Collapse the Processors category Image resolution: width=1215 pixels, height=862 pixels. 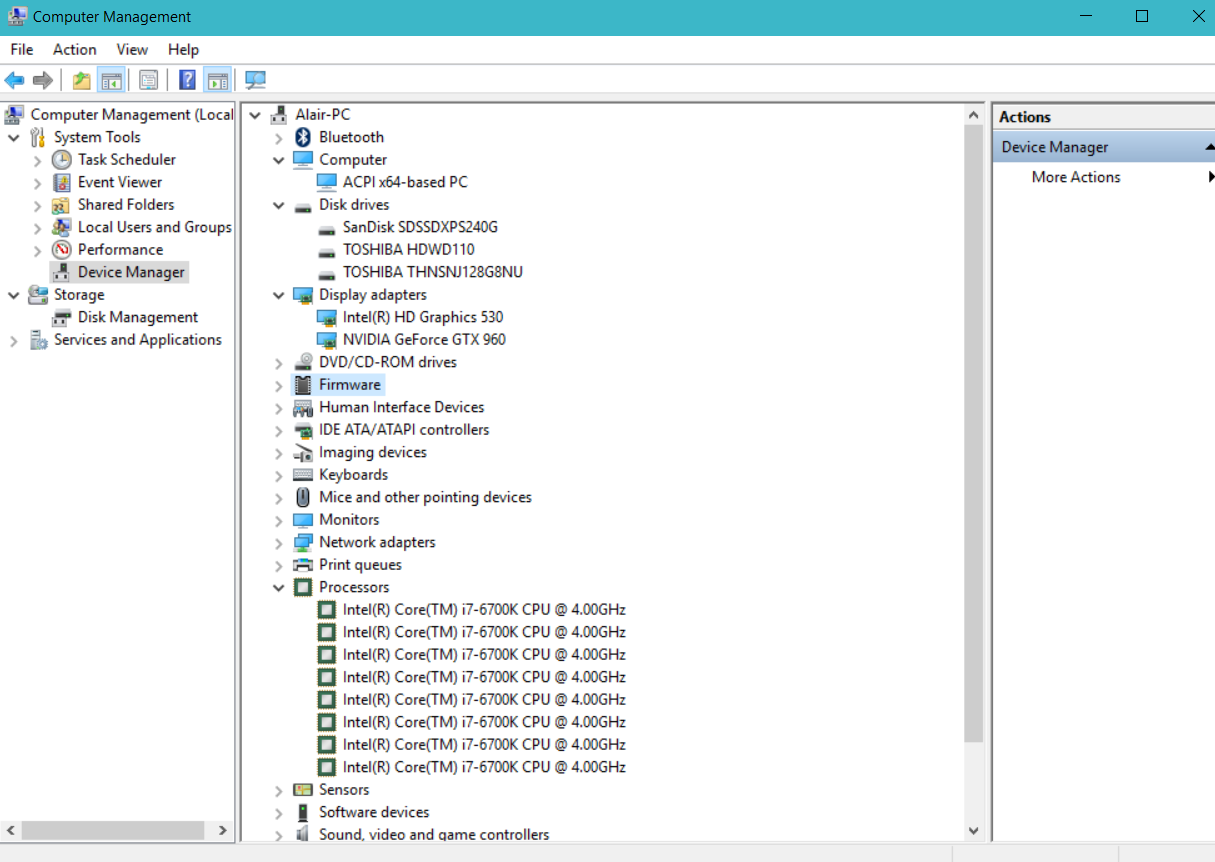(278, 587)
